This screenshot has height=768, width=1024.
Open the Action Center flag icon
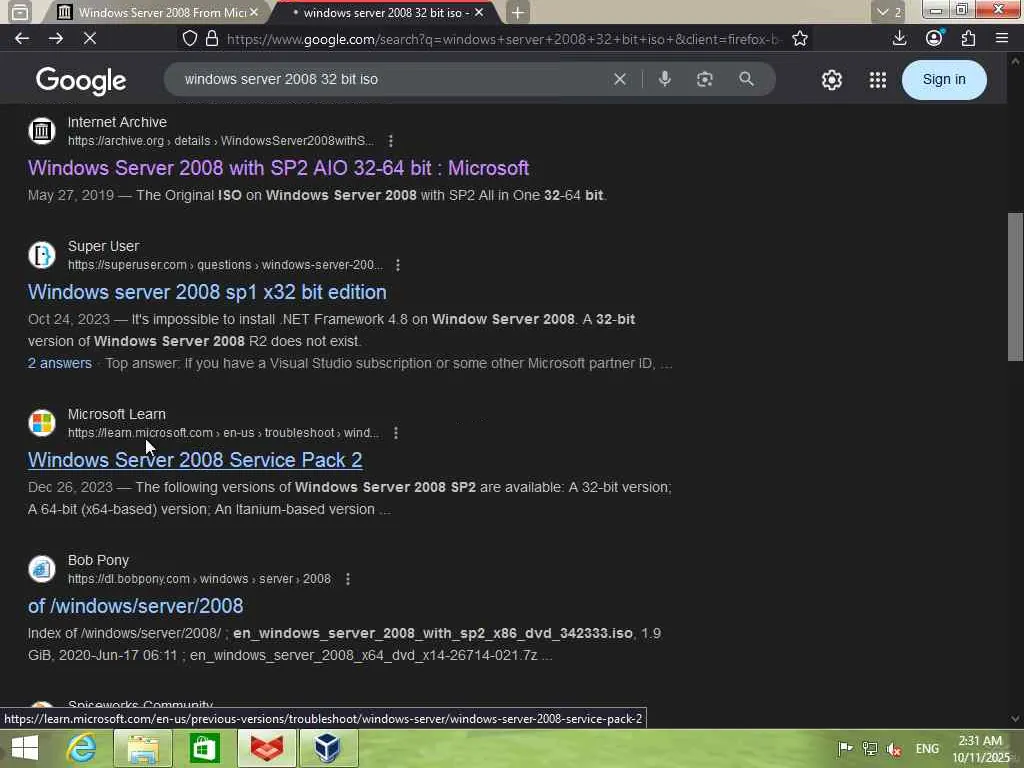(845, 748)
